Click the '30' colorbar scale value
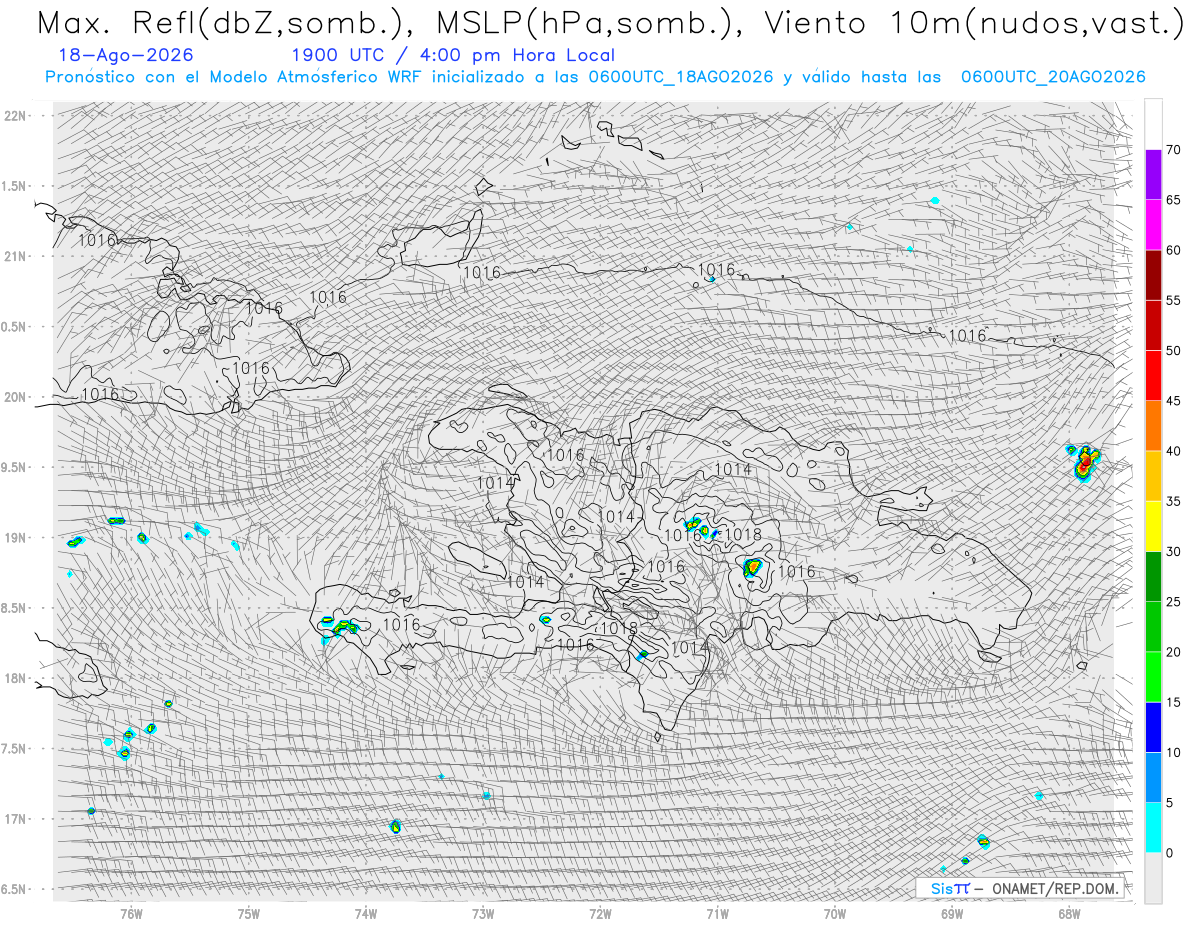1200x927 pixels. [x=1173, y=551]
